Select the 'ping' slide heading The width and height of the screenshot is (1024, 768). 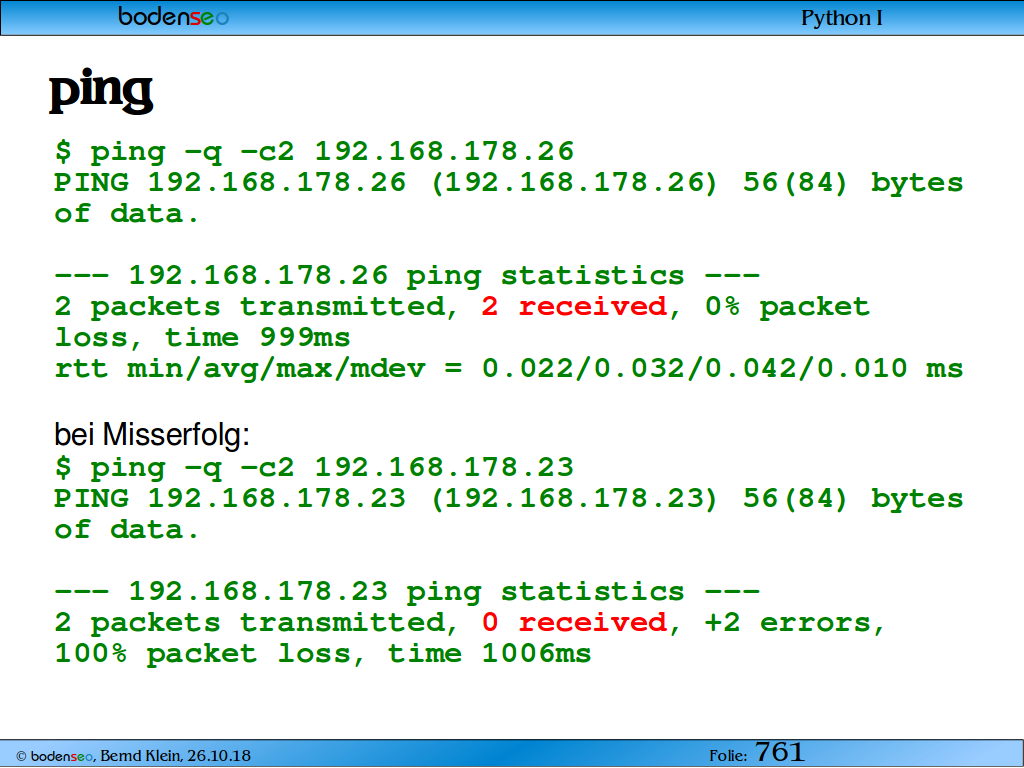point(101,91)
